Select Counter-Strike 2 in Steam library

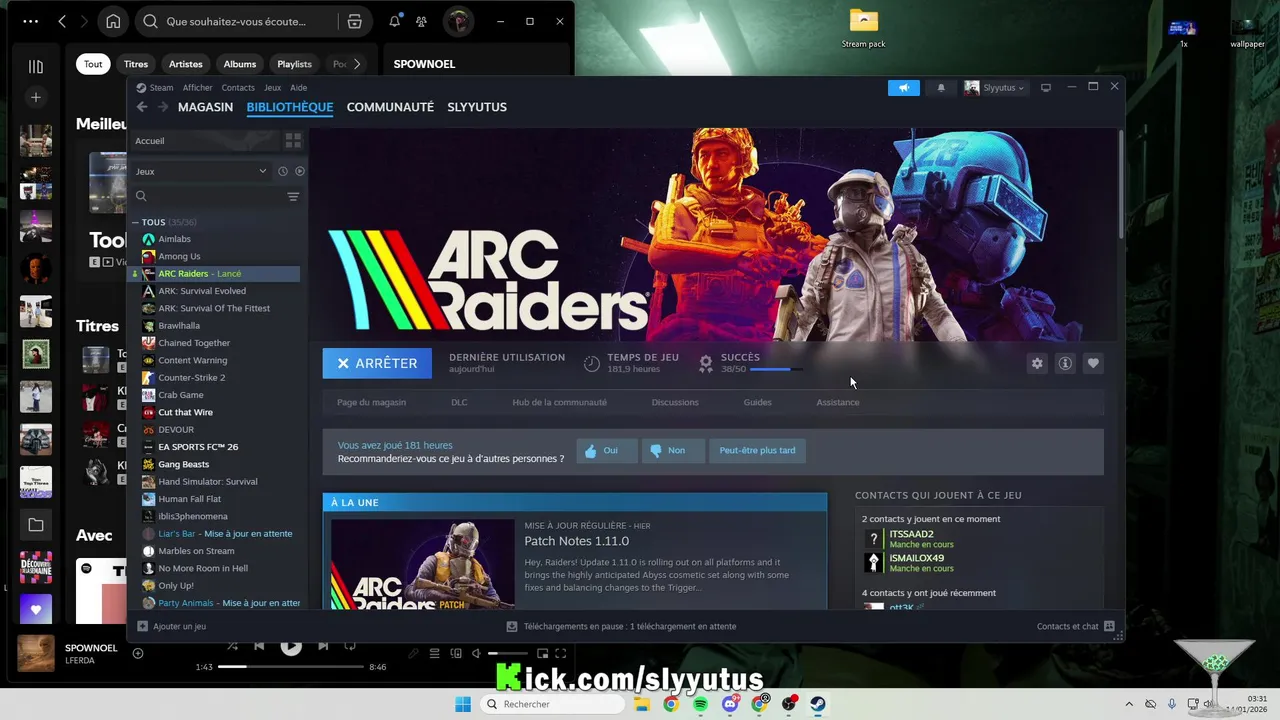[x=191, y=378]
